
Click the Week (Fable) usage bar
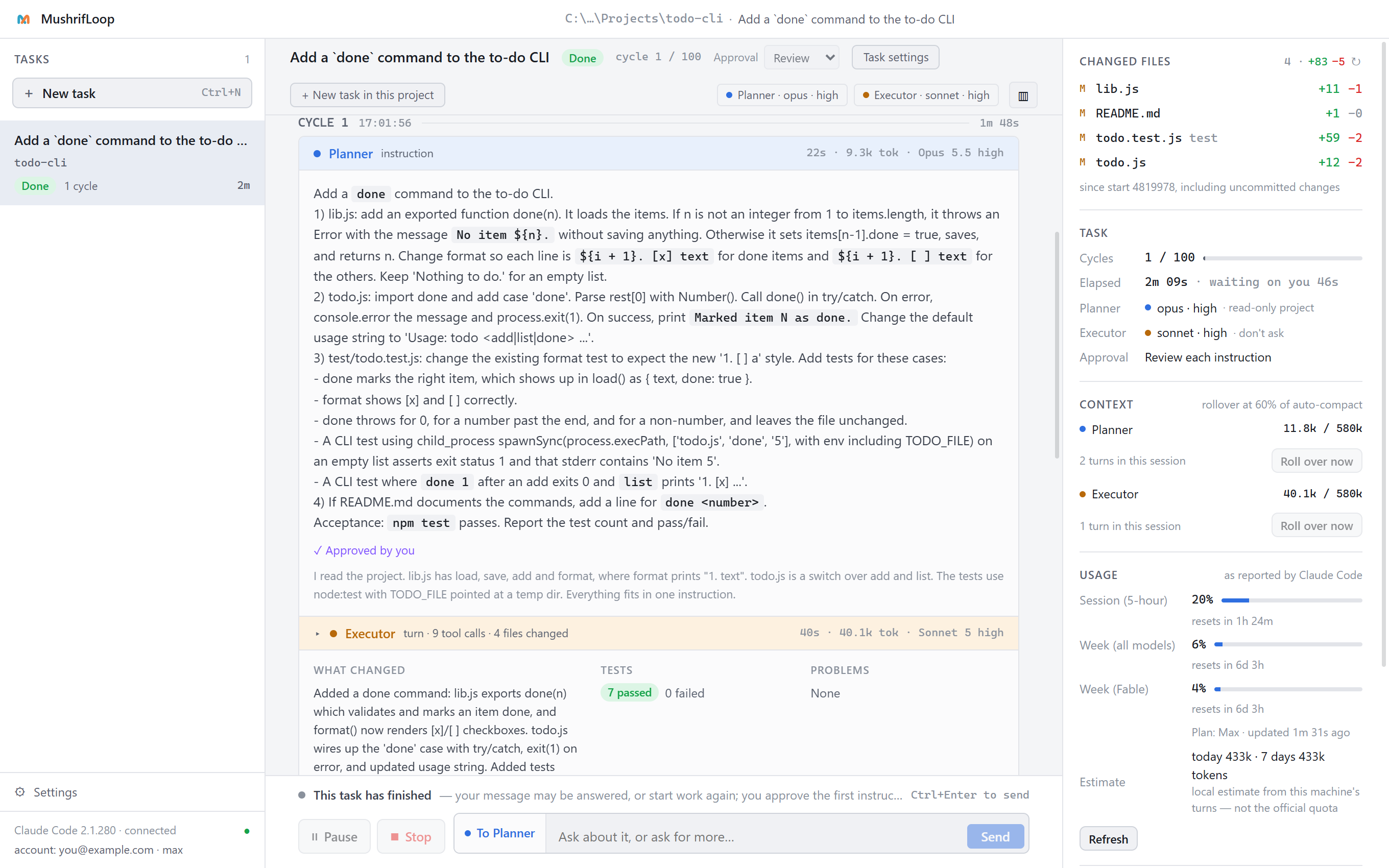point(1288,689)
